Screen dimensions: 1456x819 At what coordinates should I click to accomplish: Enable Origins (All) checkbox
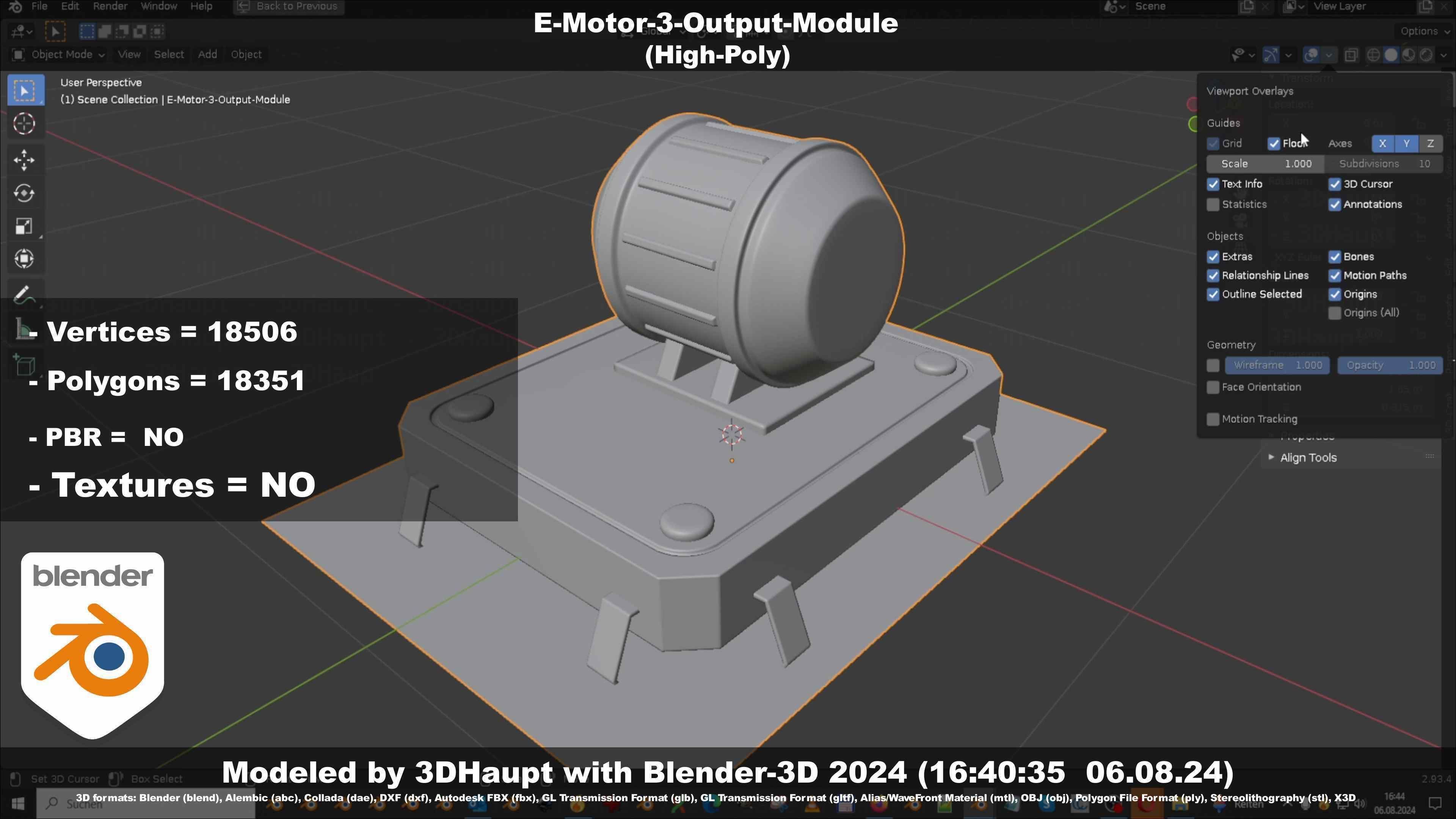[x=1335, y=313]
